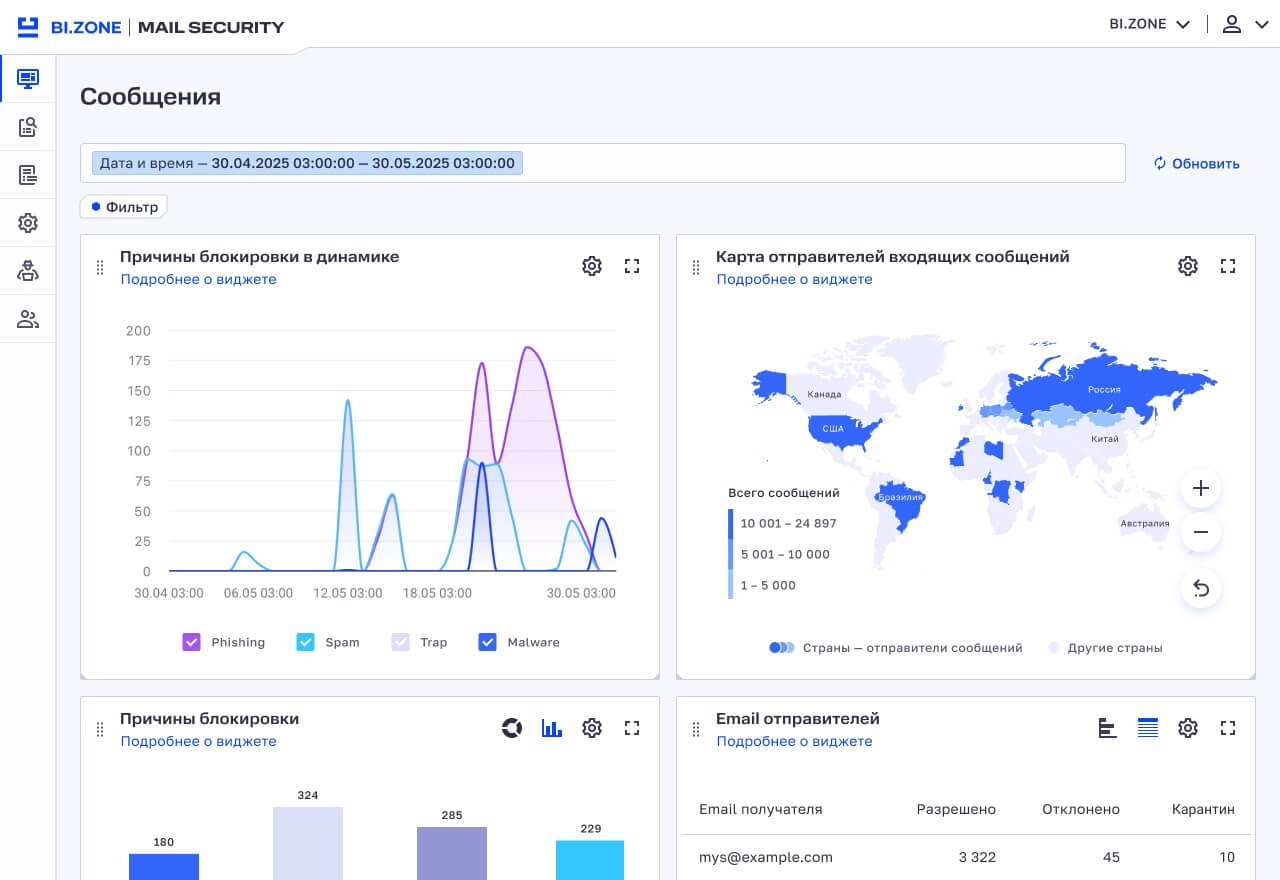The image size is (1280, 880).
Task: Zoom in on the sender map
Action: point(1201,489)
